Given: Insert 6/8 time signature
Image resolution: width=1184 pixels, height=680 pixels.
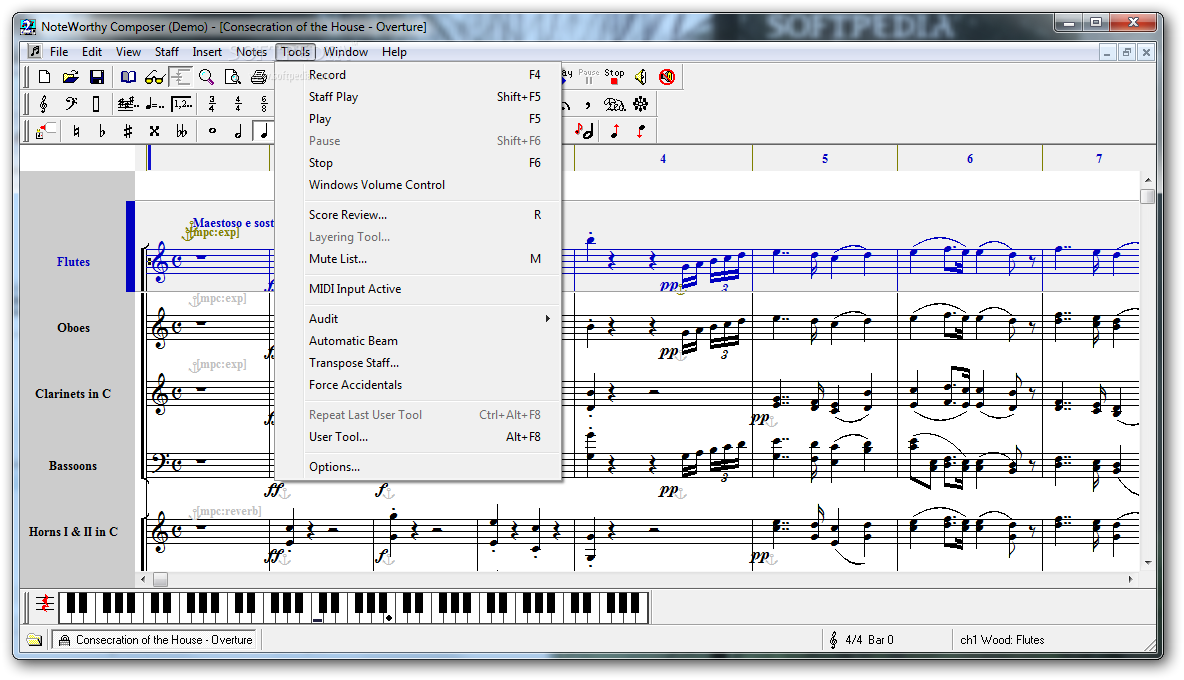Looking at the screenshot, I should point(264,104).
